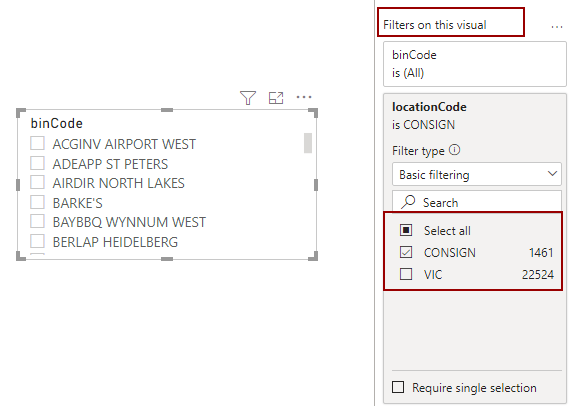Open Filters pane more options ellipsis
This screenshot has width=573, height=406.
pos(557,27)
